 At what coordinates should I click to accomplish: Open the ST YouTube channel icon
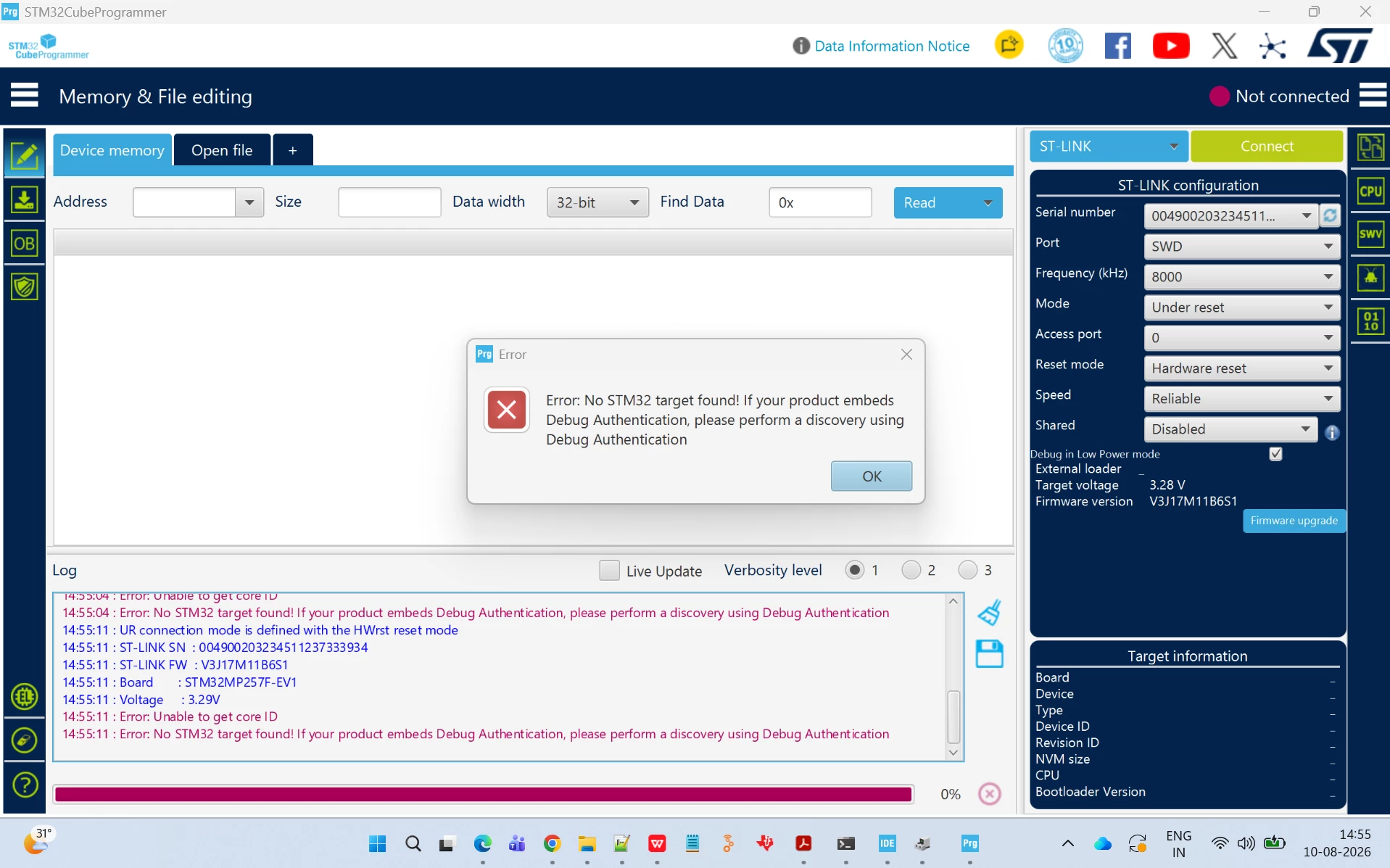pos(1170,46)
